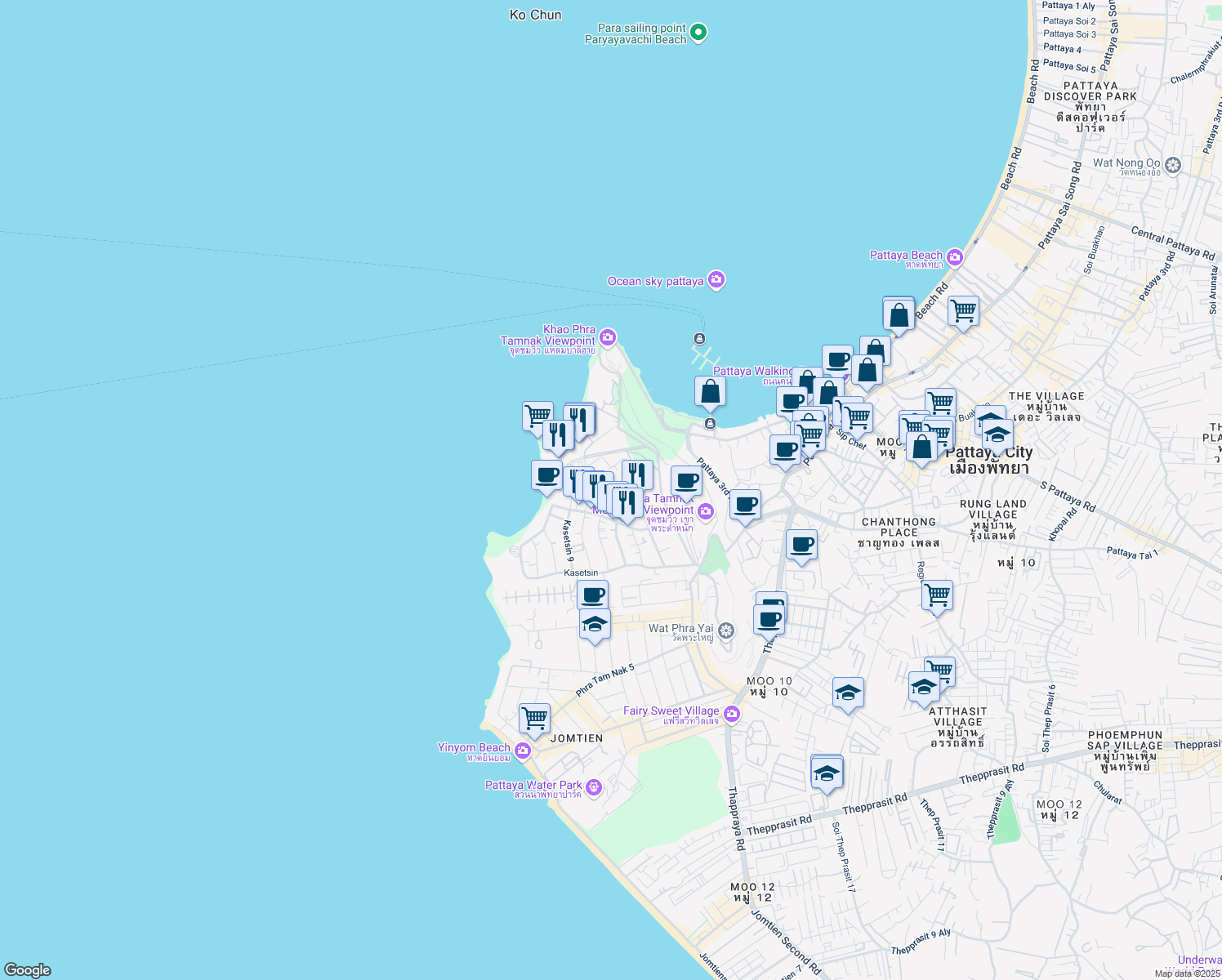The height and width of the screenshot is (980, 1222).
Task: Click the school marker east of MOO 10
Action: coord(848,695)
